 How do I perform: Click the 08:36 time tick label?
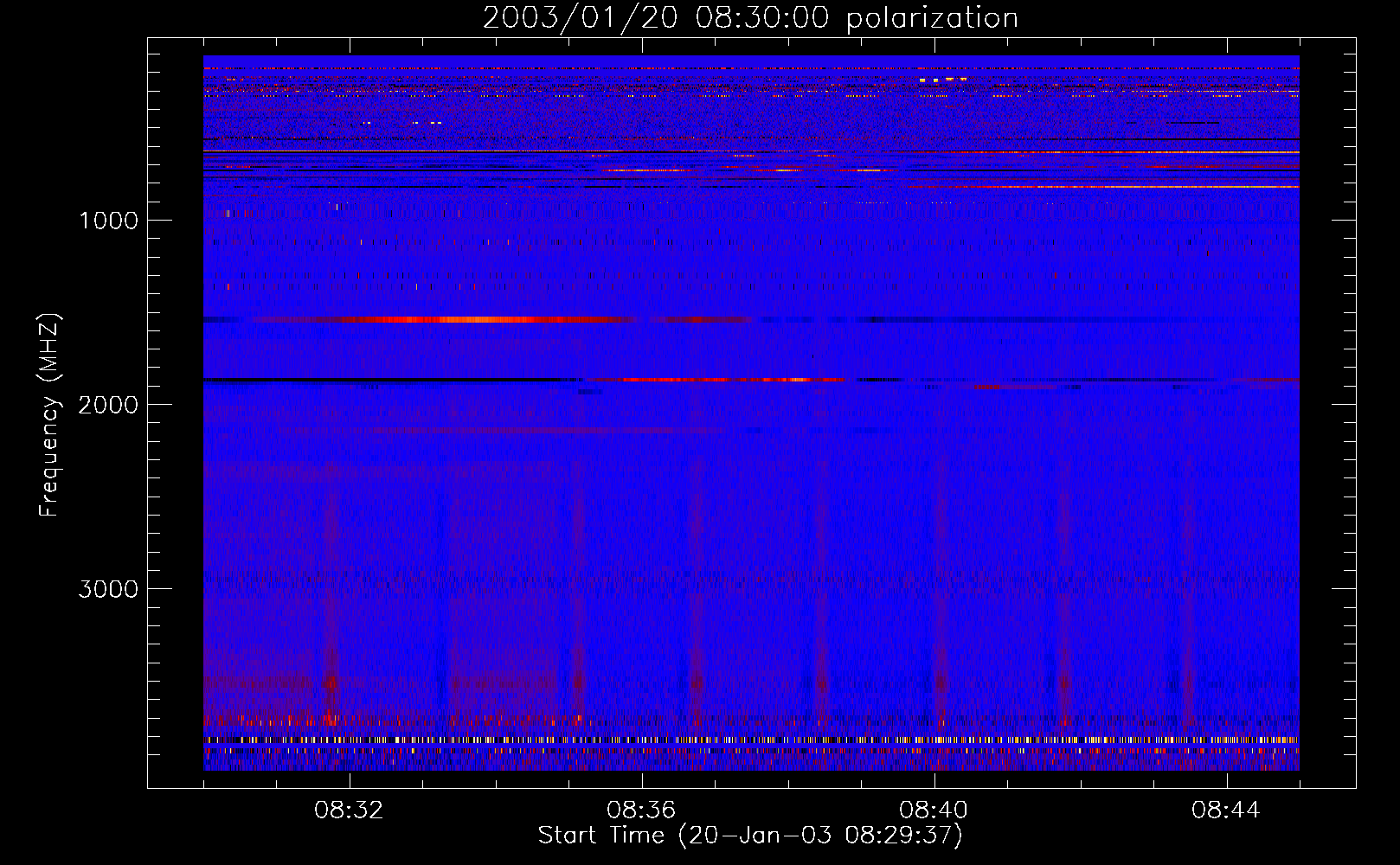pos(641,811)
